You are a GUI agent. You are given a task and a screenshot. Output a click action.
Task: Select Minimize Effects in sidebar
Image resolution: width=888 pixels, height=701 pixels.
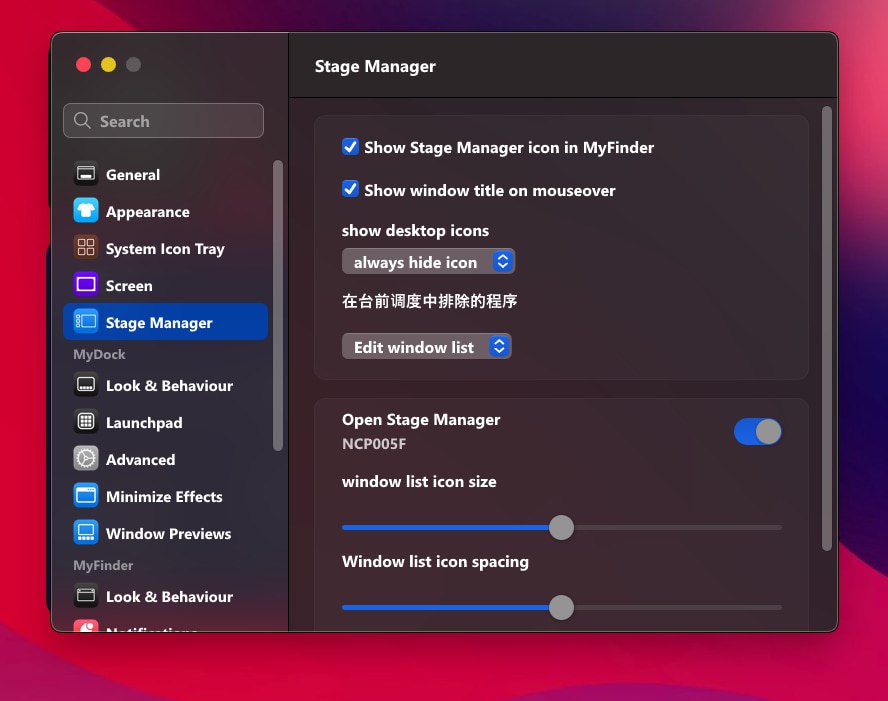164,496
